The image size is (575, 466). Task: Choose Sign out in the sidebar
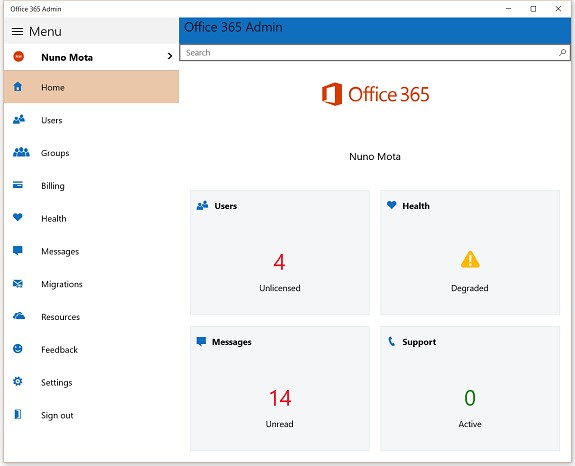pyautogui.click(x=91, y=415)
